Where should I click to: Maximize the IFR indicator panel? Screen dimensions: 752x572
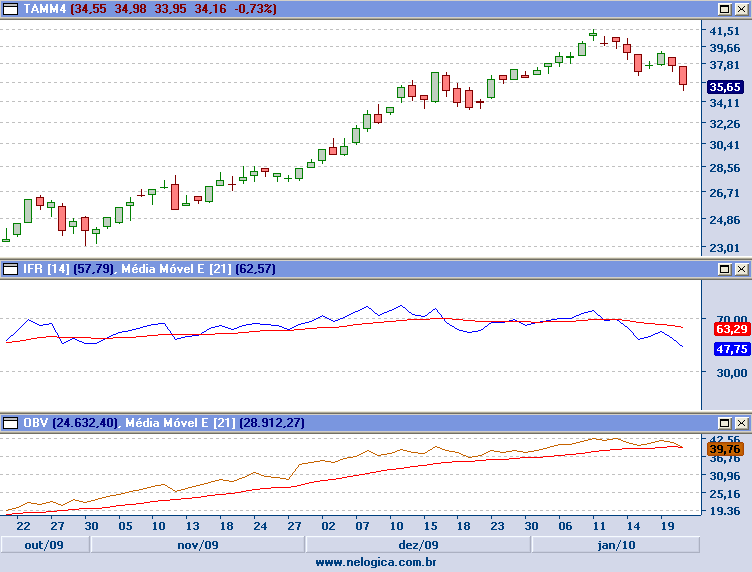point(724,269)
